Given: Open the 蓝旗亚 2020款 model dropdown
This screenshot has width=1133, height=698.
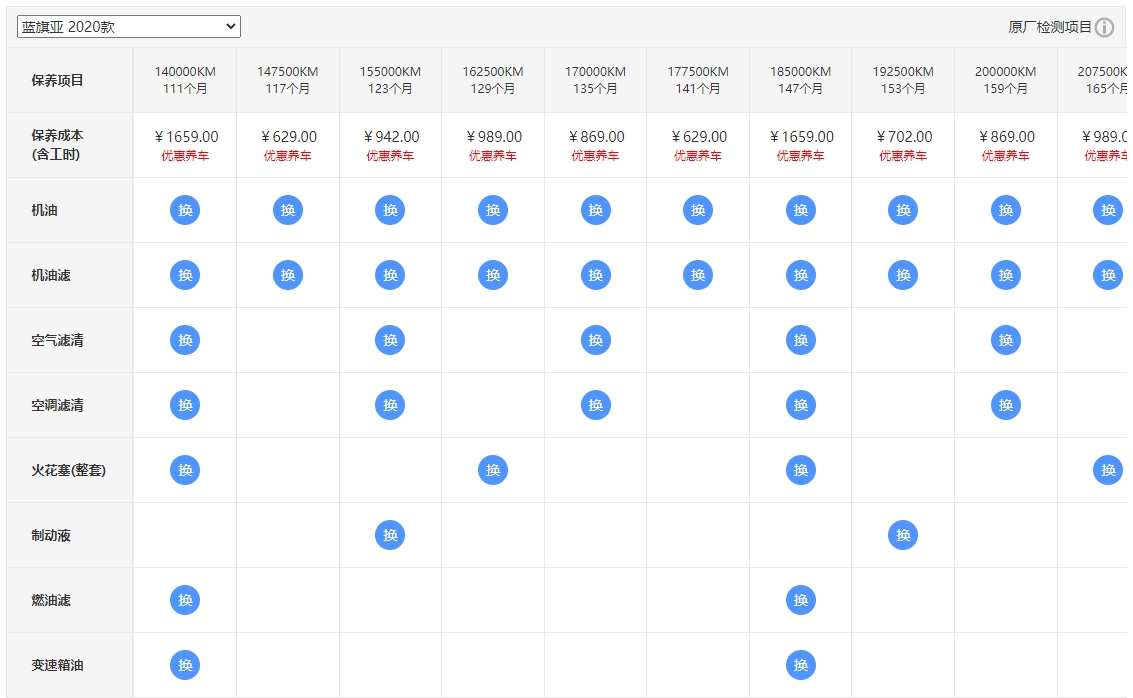Looking at the screenshot, I should [x=128, y=27].
